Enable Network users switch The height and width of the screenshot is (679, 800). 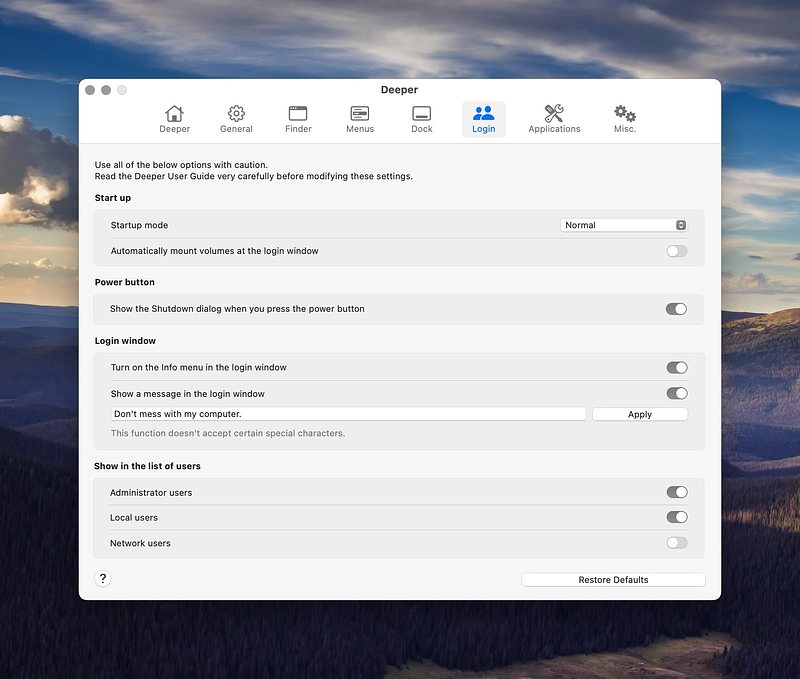tap(677, 543)
